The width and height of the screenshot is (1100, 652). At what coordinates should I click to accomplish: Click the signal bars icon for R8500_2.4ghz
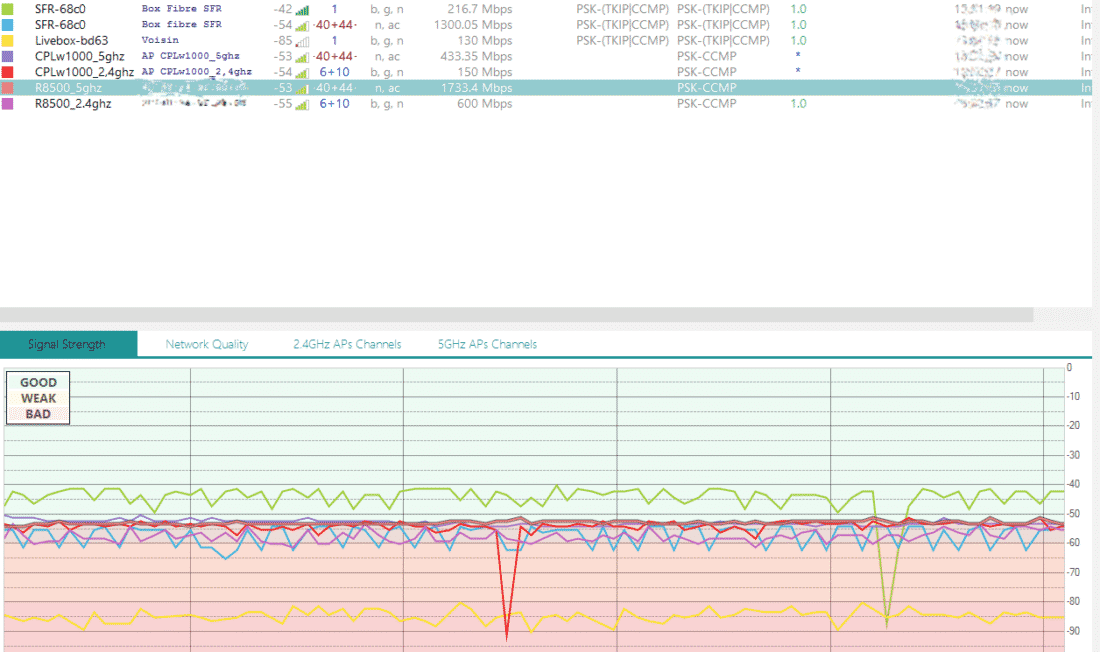[x=302, y=104]
